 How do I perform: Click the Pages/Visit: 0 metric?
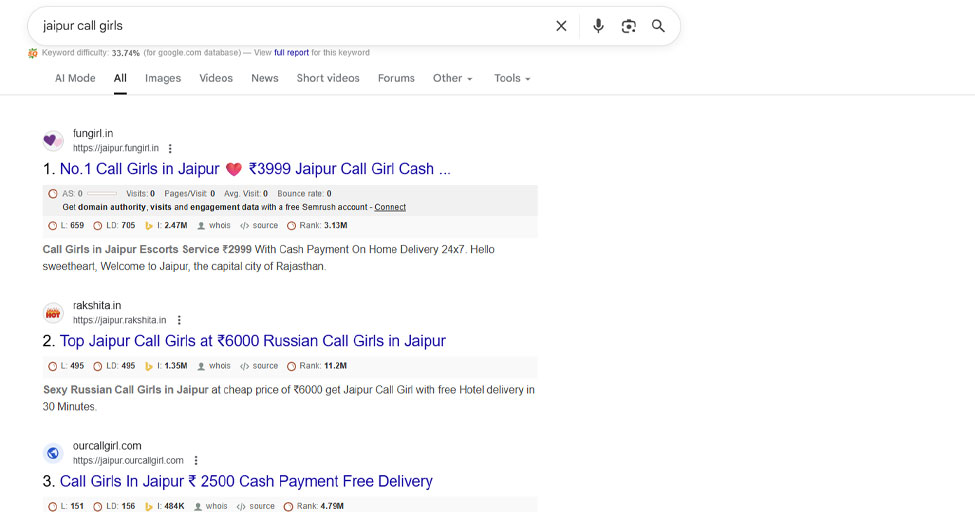(x=190, y=193)
